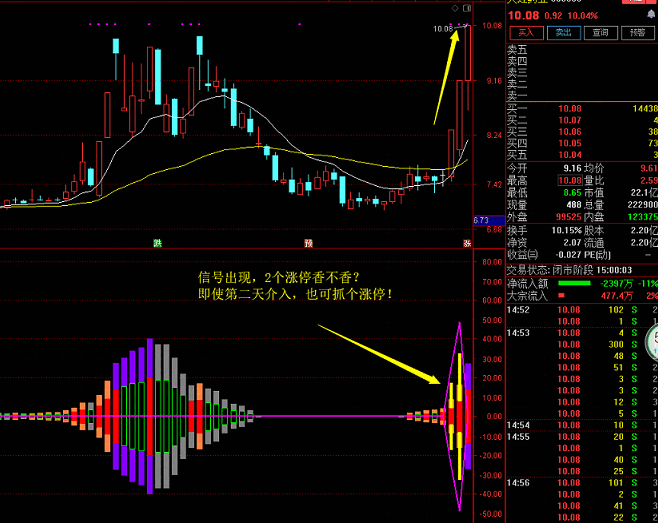Select the 卖三 order book row
658x523 pixels.
(582, 73)
